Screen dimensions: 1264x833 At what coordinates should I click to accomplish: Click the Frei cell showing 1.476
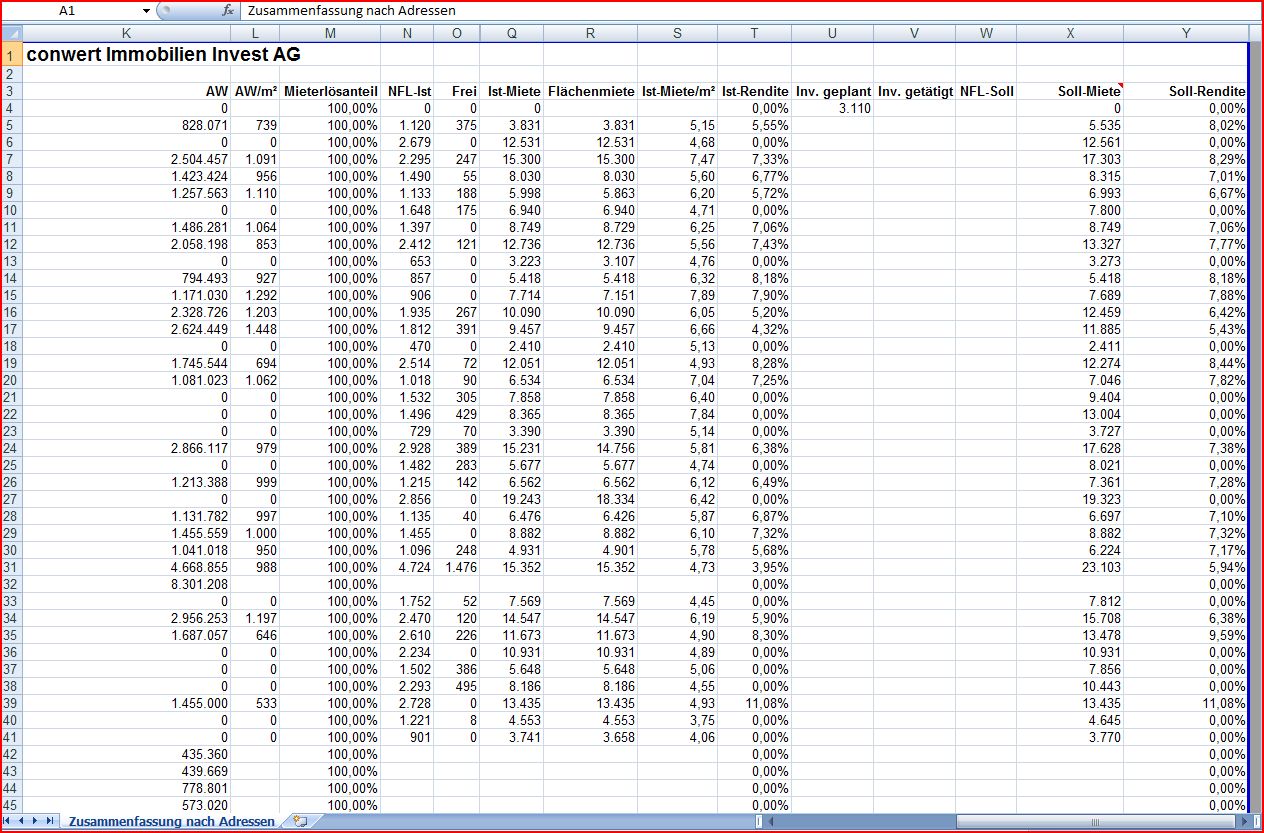click(457, 567)
